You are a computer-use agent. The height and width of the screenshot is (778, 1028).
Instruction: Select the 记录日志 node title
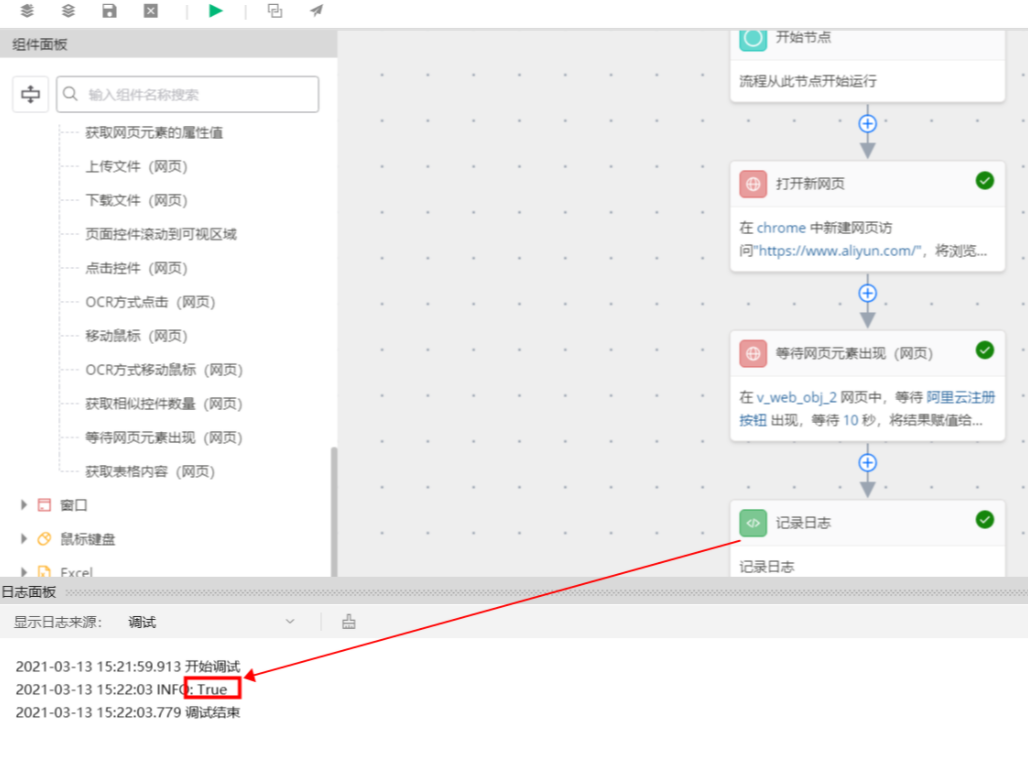(x=803, y=523)
